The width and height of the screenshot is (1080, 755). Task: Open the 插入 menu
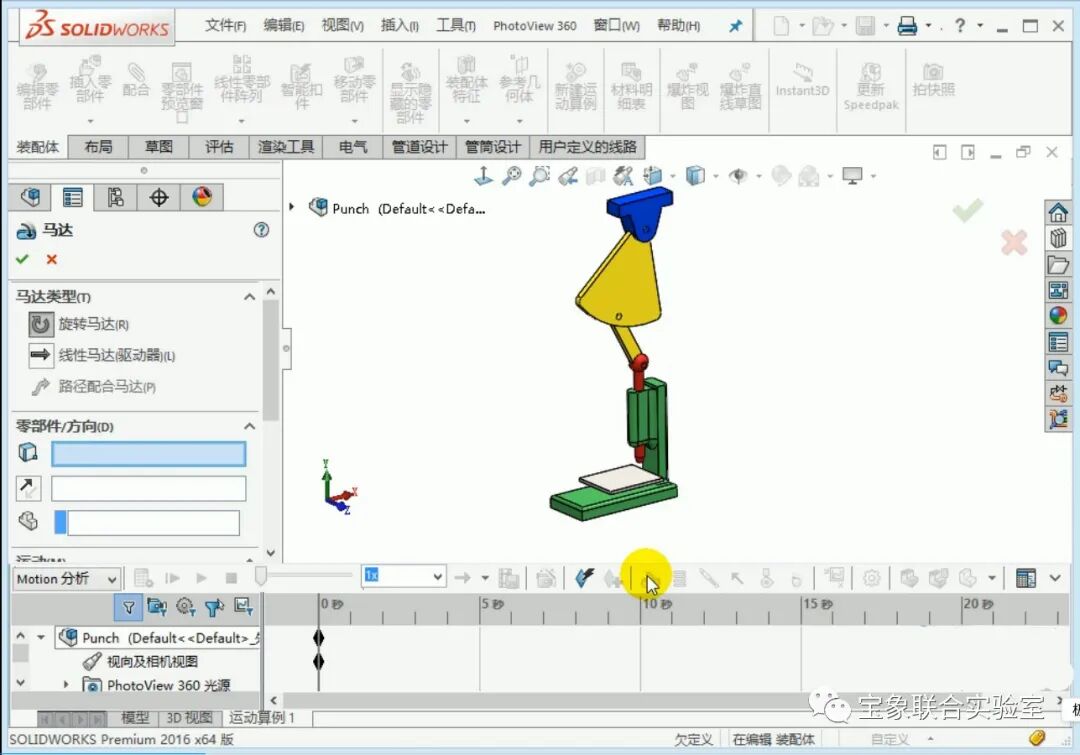click(x=399, y=25)
